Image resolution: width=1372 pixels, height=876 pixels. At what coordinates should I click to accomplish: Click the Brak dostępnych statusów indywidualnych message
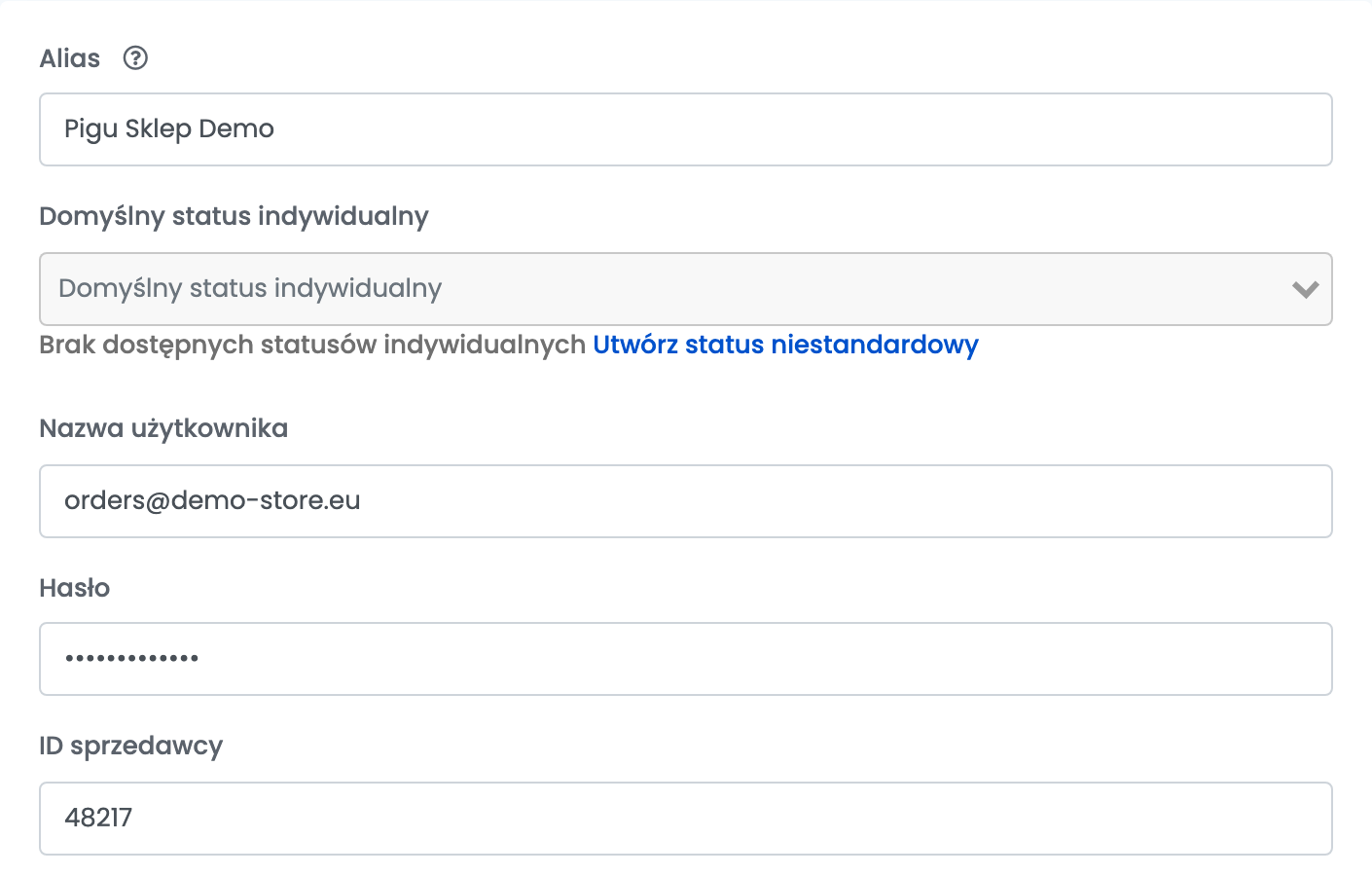[x=312, y=346]
